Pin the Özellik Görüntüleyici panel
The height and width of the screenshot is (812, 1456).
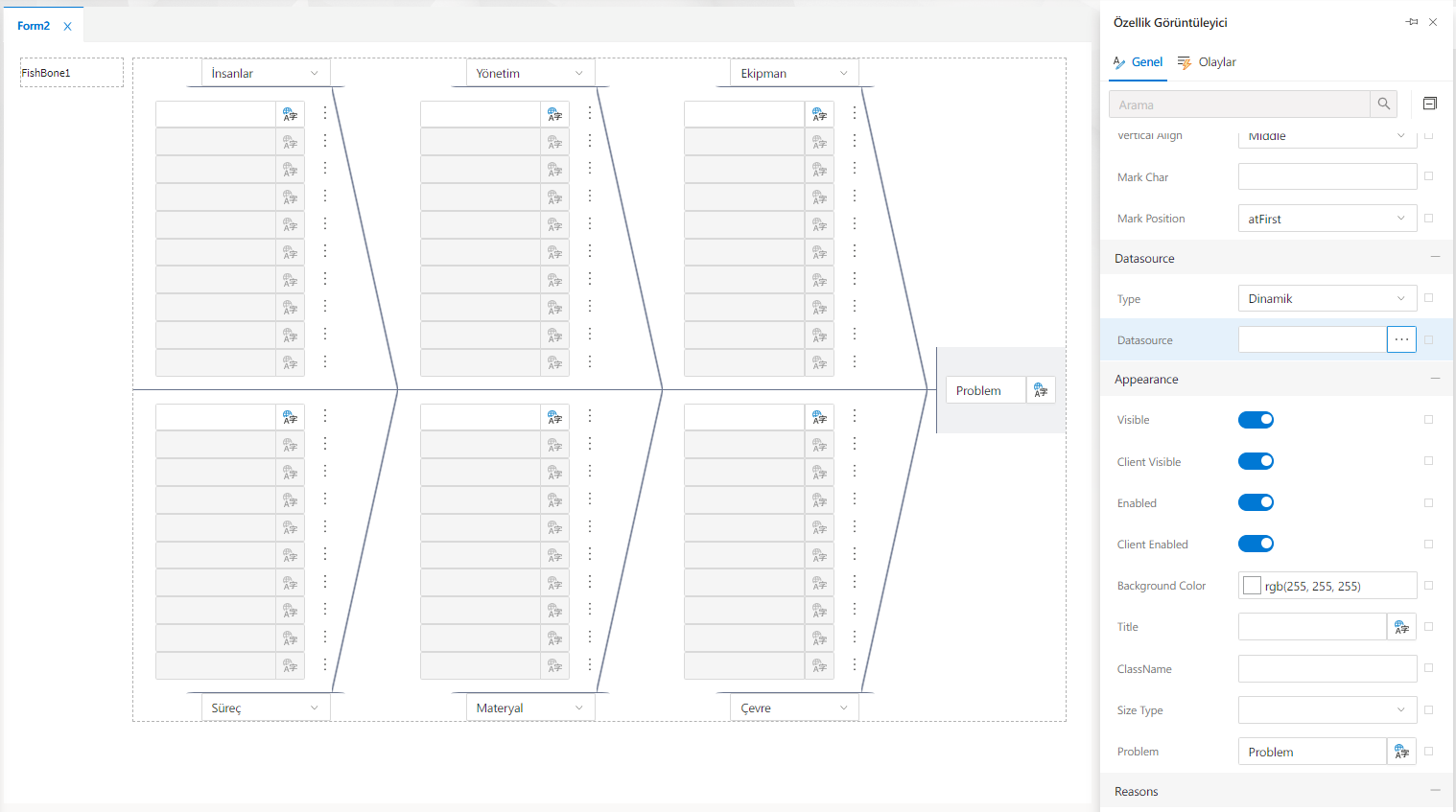click(1412, 22)
